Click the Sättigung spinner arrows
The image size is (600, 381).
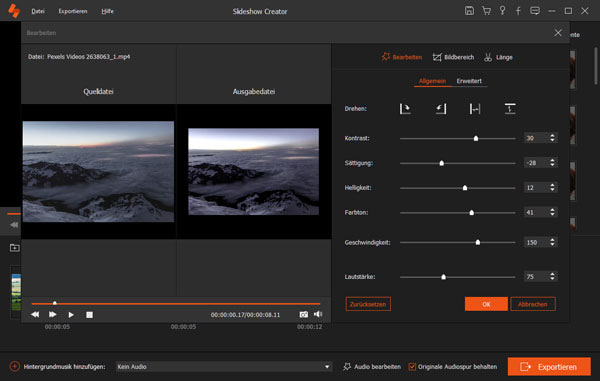coord(552,163)
